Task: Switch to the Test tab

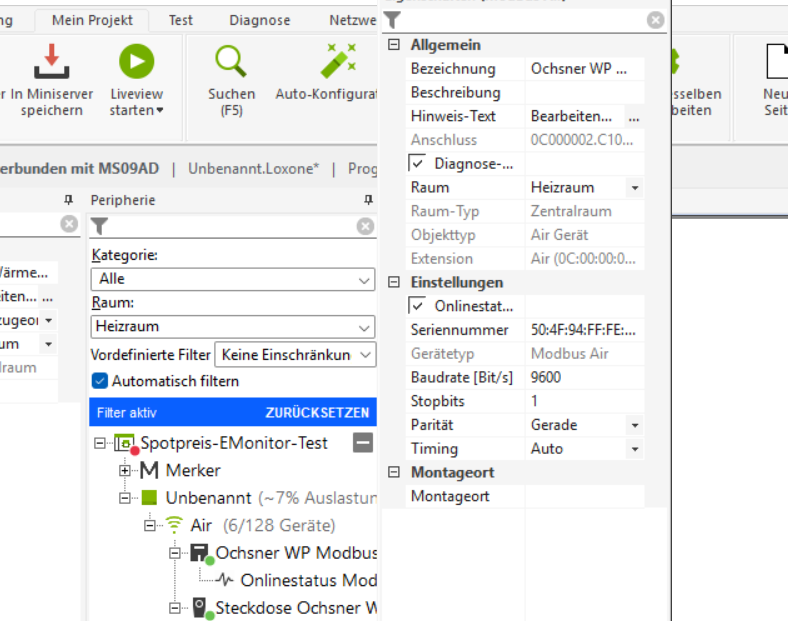Action: coord(180,20)
